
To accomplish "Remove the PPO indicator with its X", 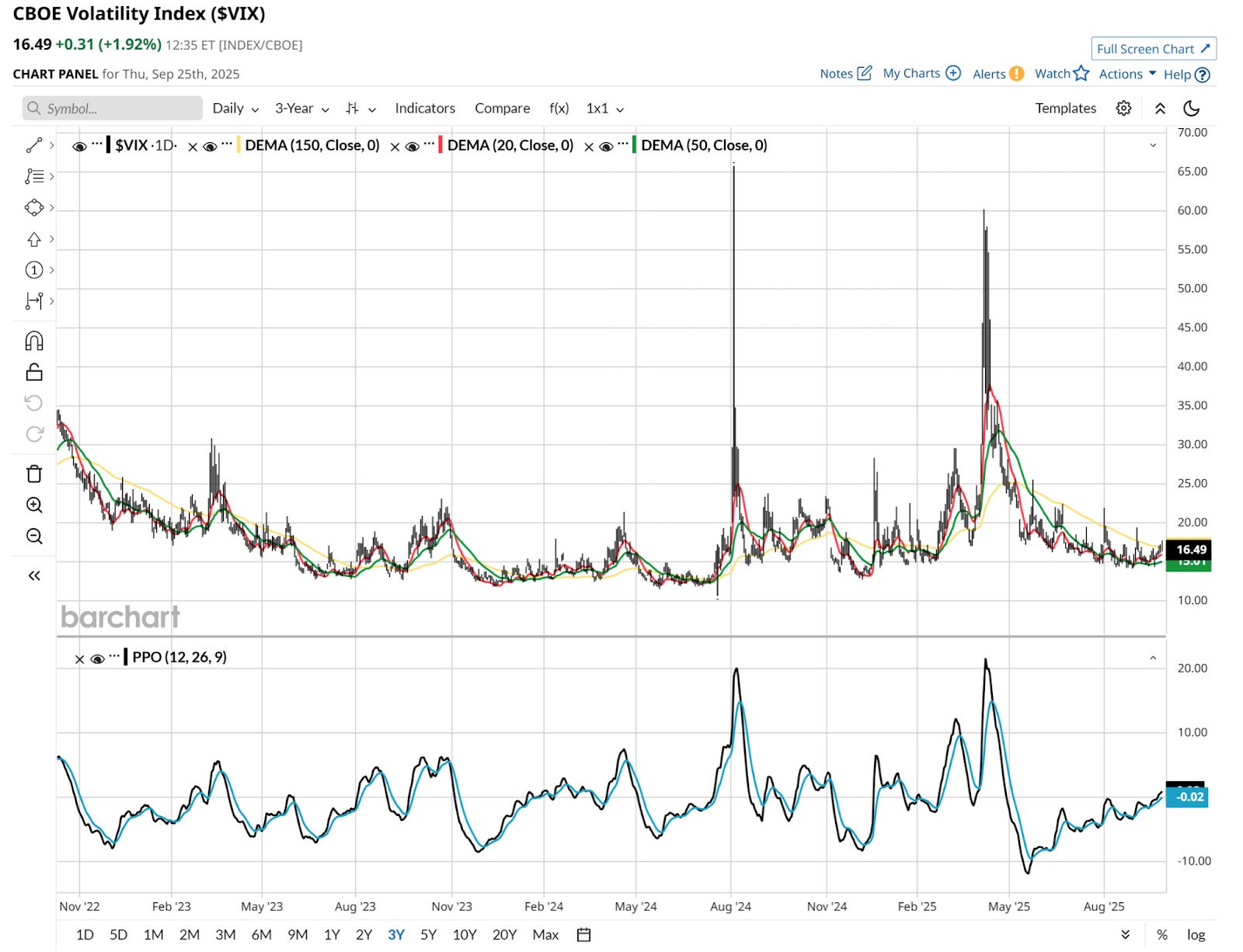I will (x=79, y=659).
